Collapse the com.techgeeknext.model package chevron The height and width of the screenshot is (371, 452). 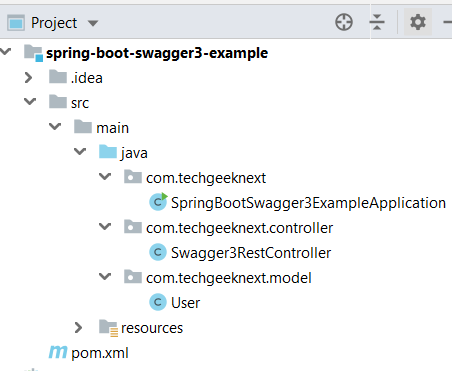pyautogui.click(x=105, y=276)
